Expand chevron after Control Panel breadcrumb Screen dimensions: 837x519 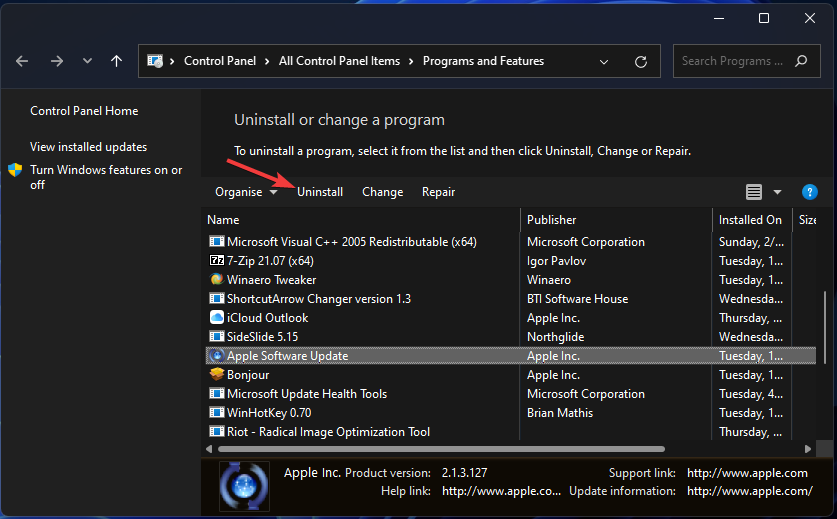(267, 61)
